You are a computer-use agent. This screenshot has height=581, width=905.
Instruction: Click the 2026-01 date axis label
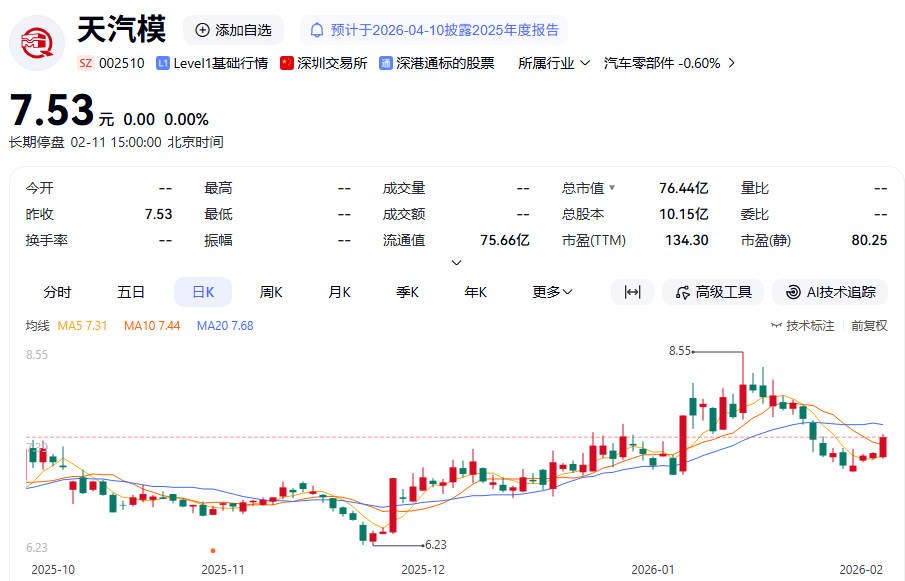[653, 569]
